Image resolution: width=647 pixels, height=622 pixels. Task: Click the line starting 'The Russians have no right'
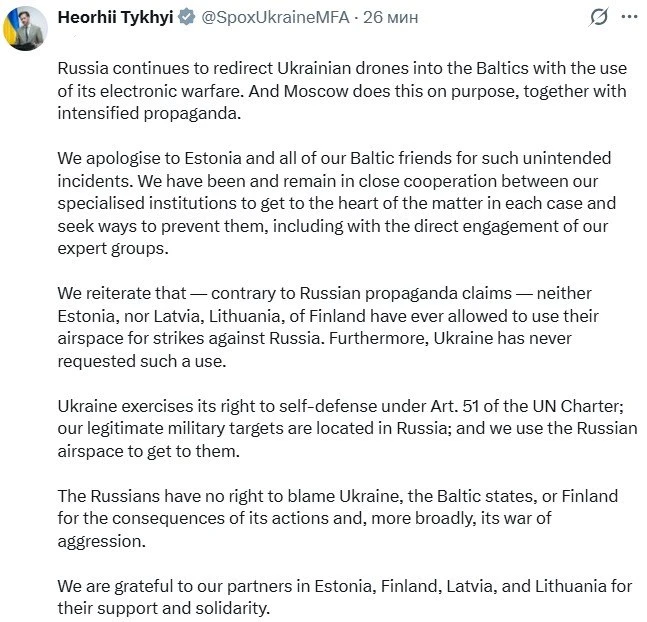[x=338, y=496]
